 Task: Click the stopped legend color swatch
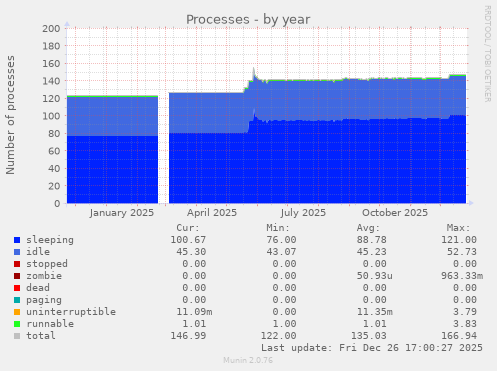coord(17,264)
